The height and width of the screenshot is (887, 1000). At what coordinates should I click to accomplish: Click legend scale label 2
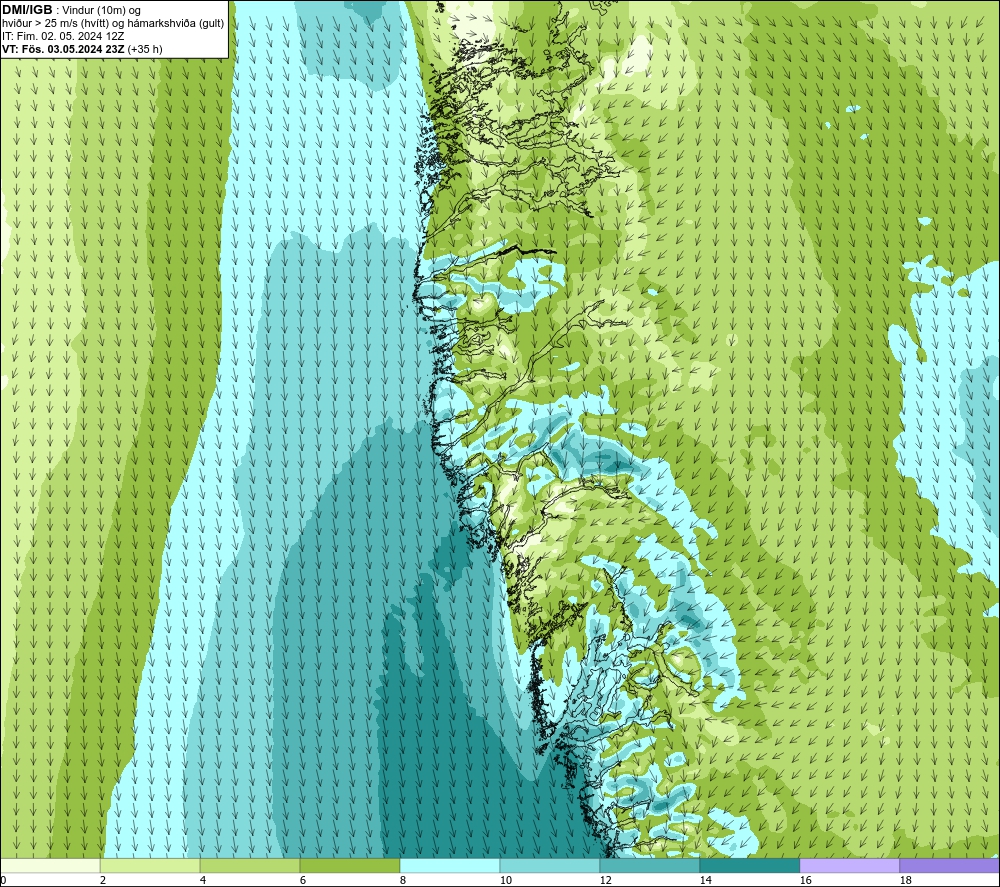coord(103,880)
